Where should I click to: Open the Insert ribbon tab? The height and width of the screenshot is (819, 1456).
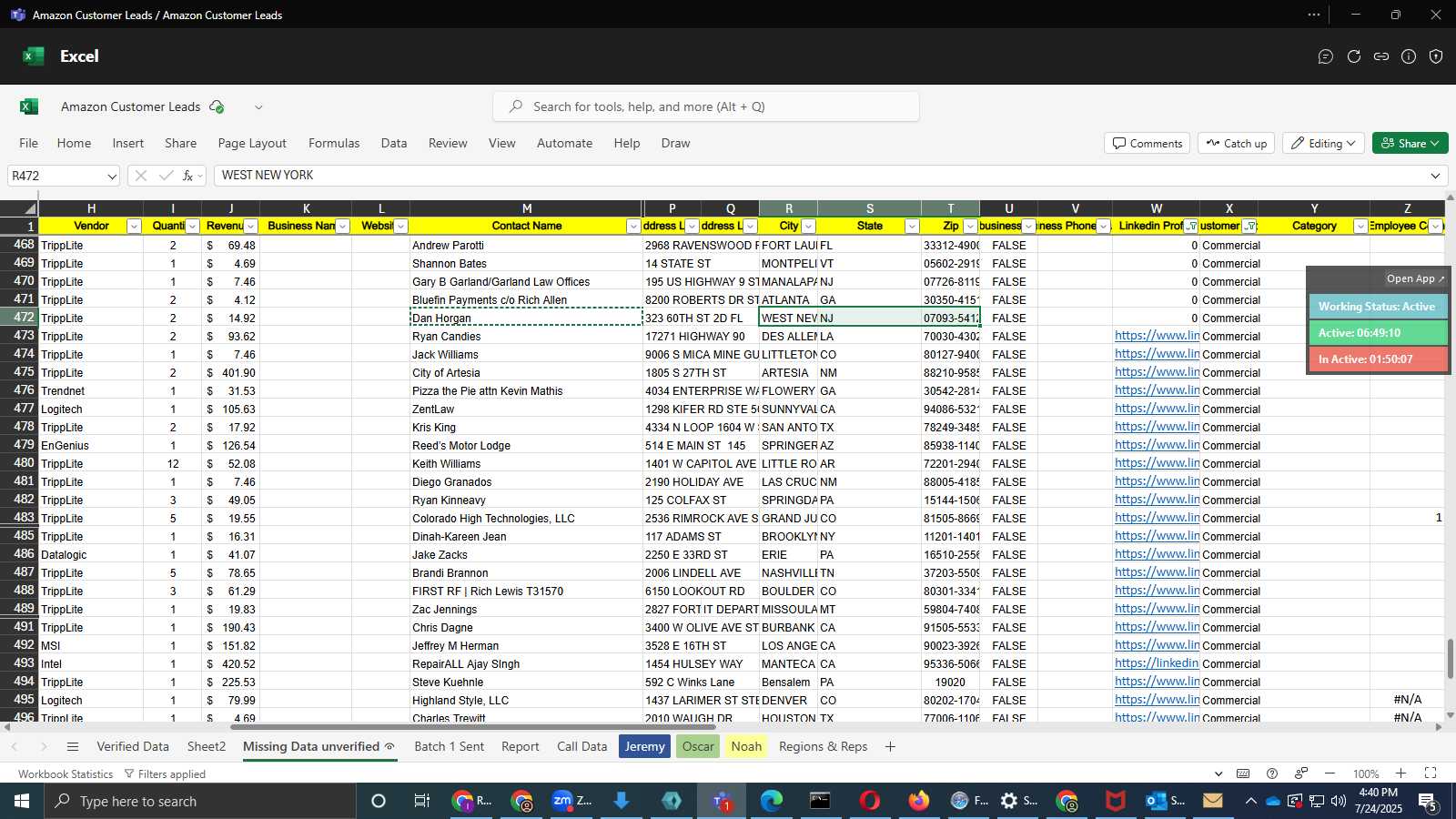[128, 143]
